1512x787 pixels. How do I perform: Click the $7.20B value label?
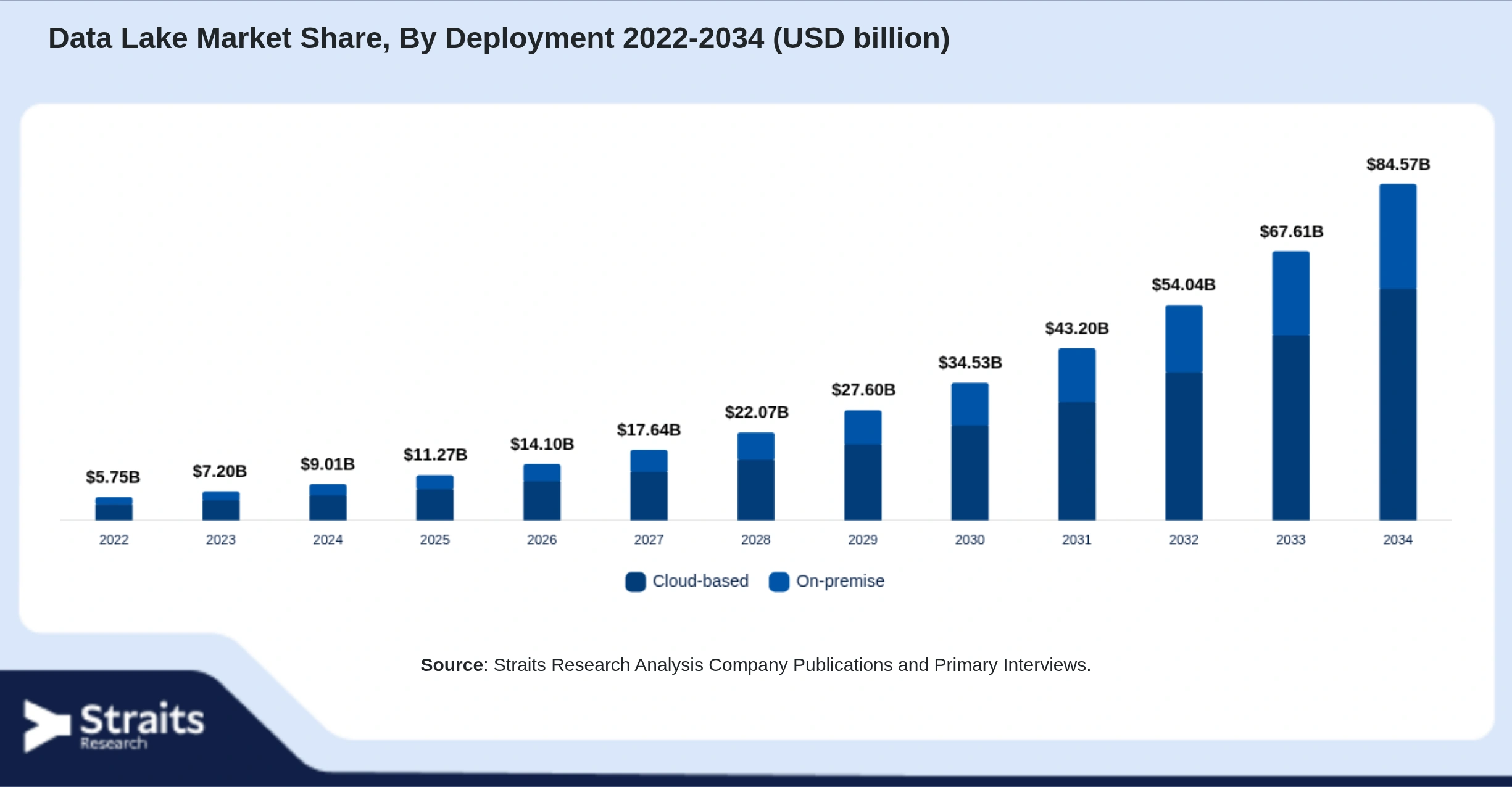pyautogui.click(x=220, y=472)
